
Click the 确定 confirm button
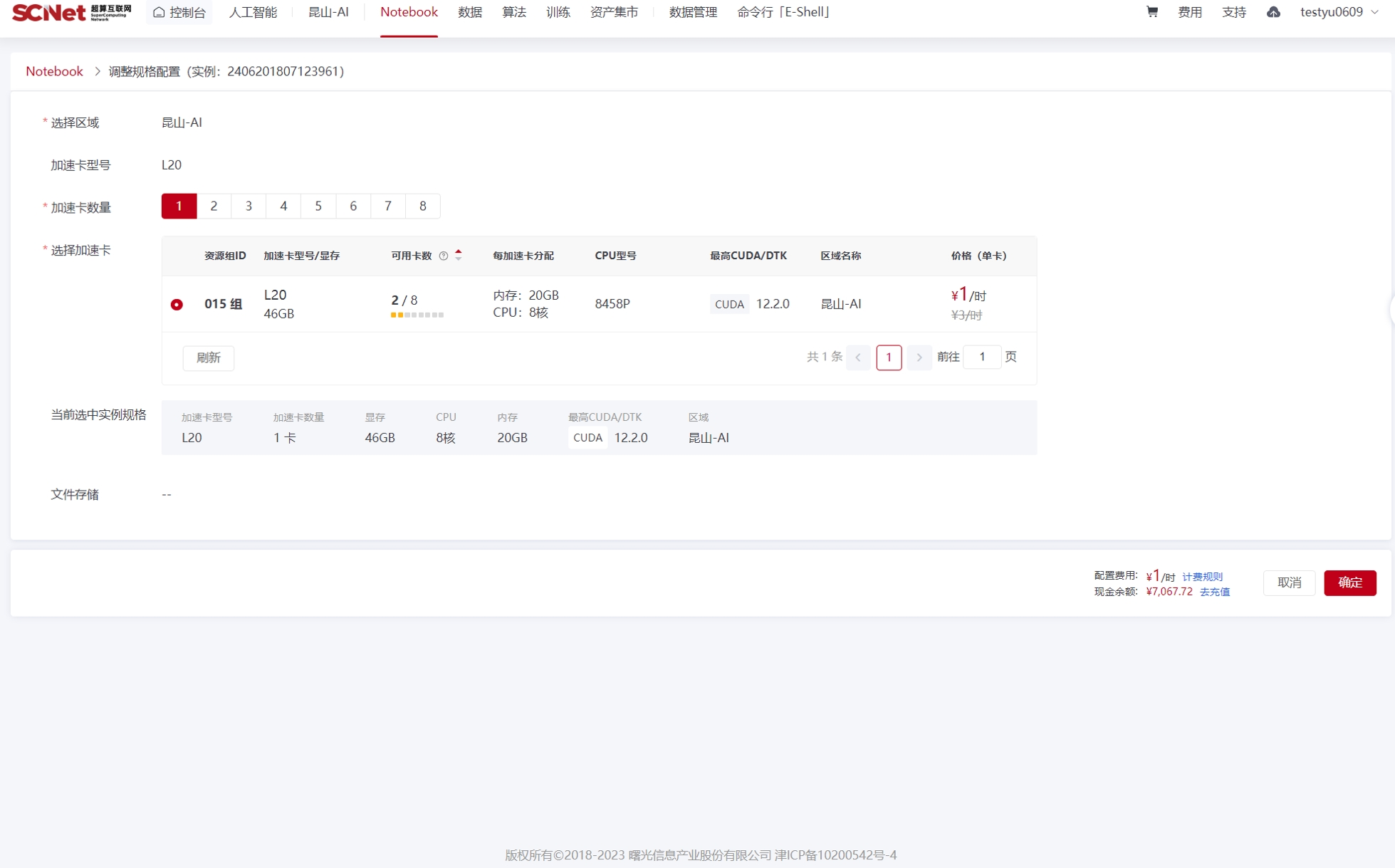pyautogui.click(x=1349, y=582)
